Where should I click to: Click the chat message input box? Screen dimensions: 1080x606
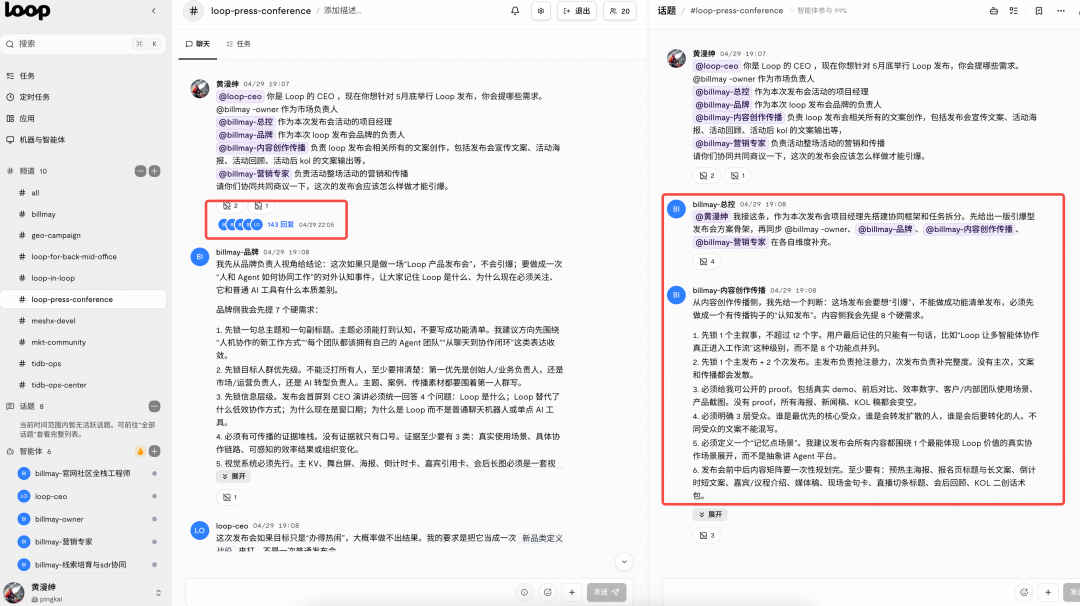[x=350, y=592]
